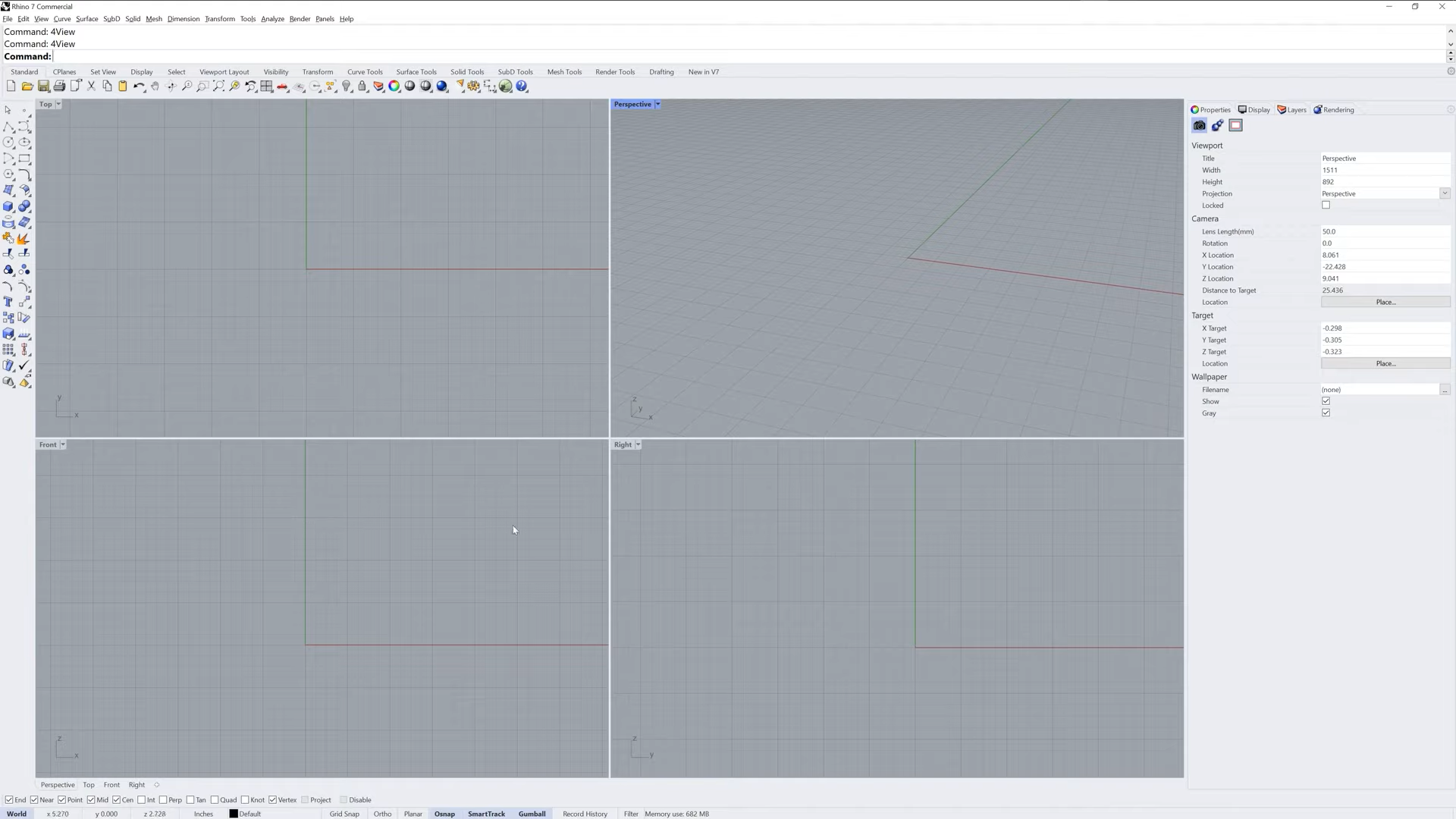Toggle the Locked checkbox for the viewport

pos(1326,205)
